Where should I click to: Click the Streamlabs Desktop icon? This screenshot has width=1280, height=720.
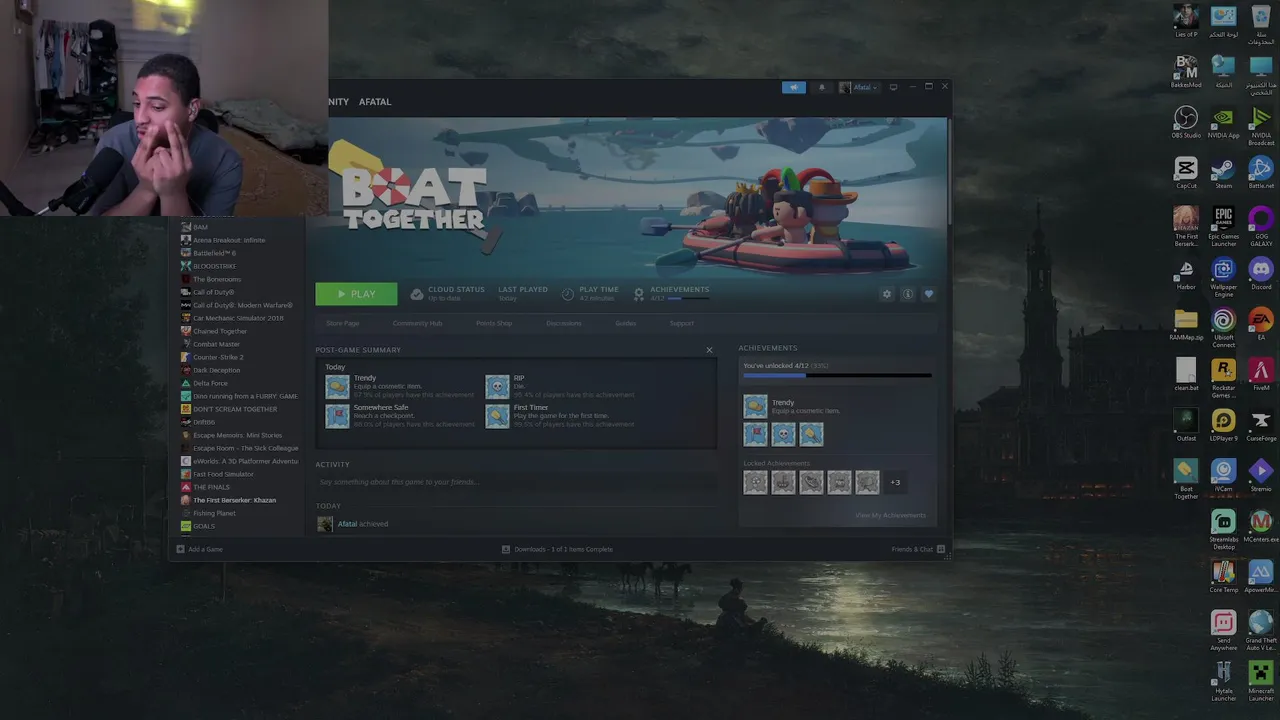[1223, 531]
